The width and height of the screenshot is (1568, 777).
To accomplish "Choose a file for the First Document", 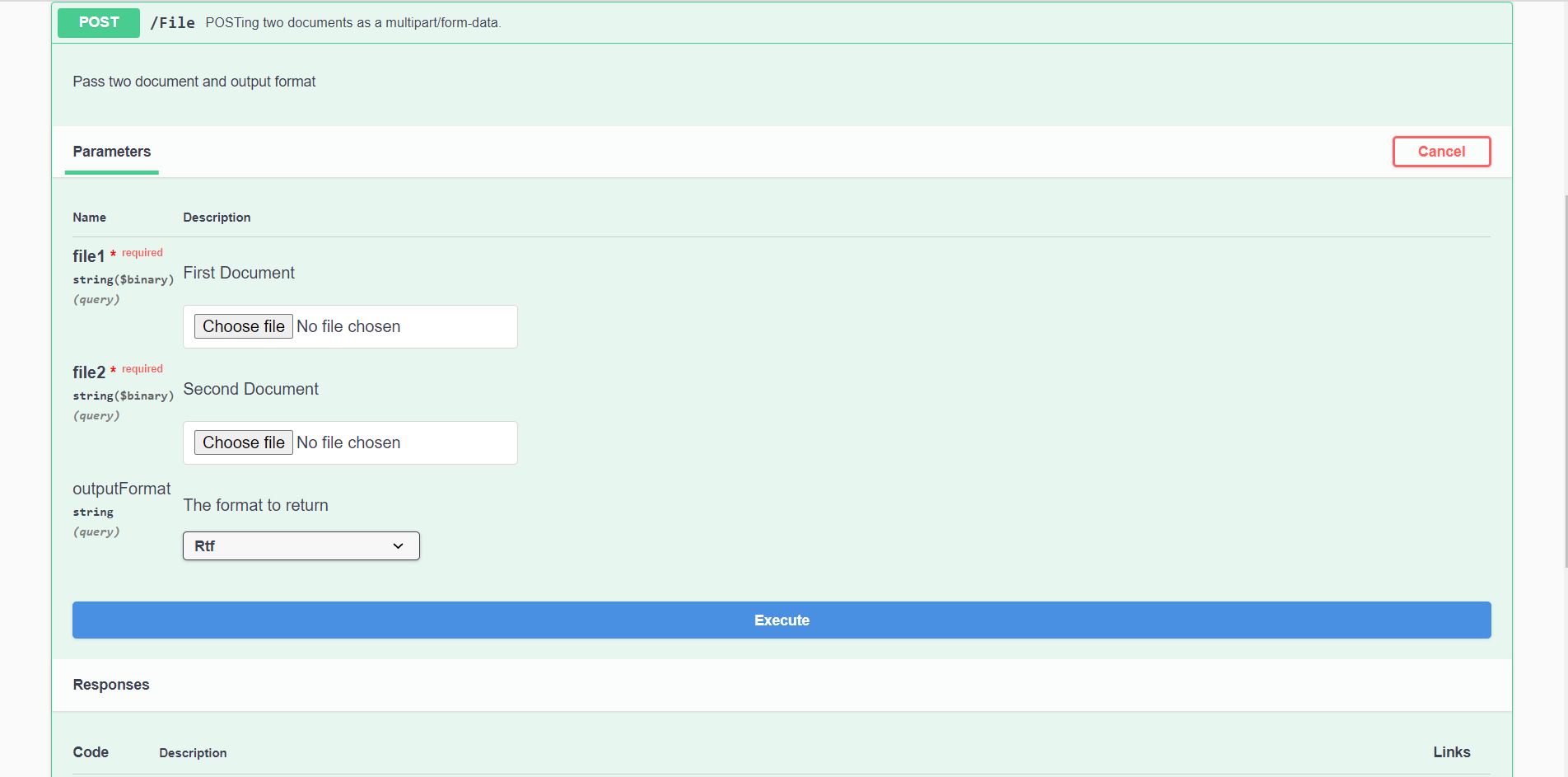I will (x=243, y=326).
